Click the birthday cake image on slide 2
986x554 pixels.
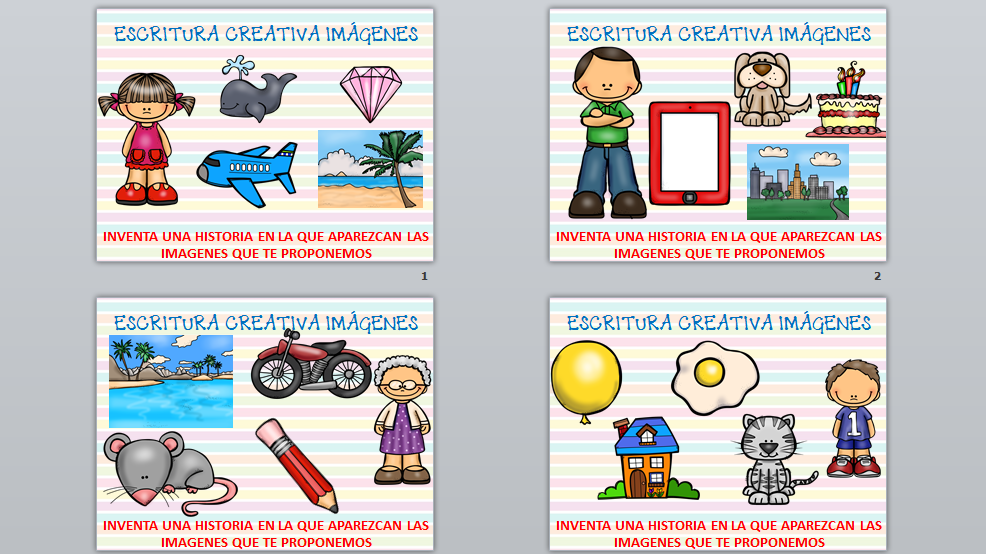point(846,101)
